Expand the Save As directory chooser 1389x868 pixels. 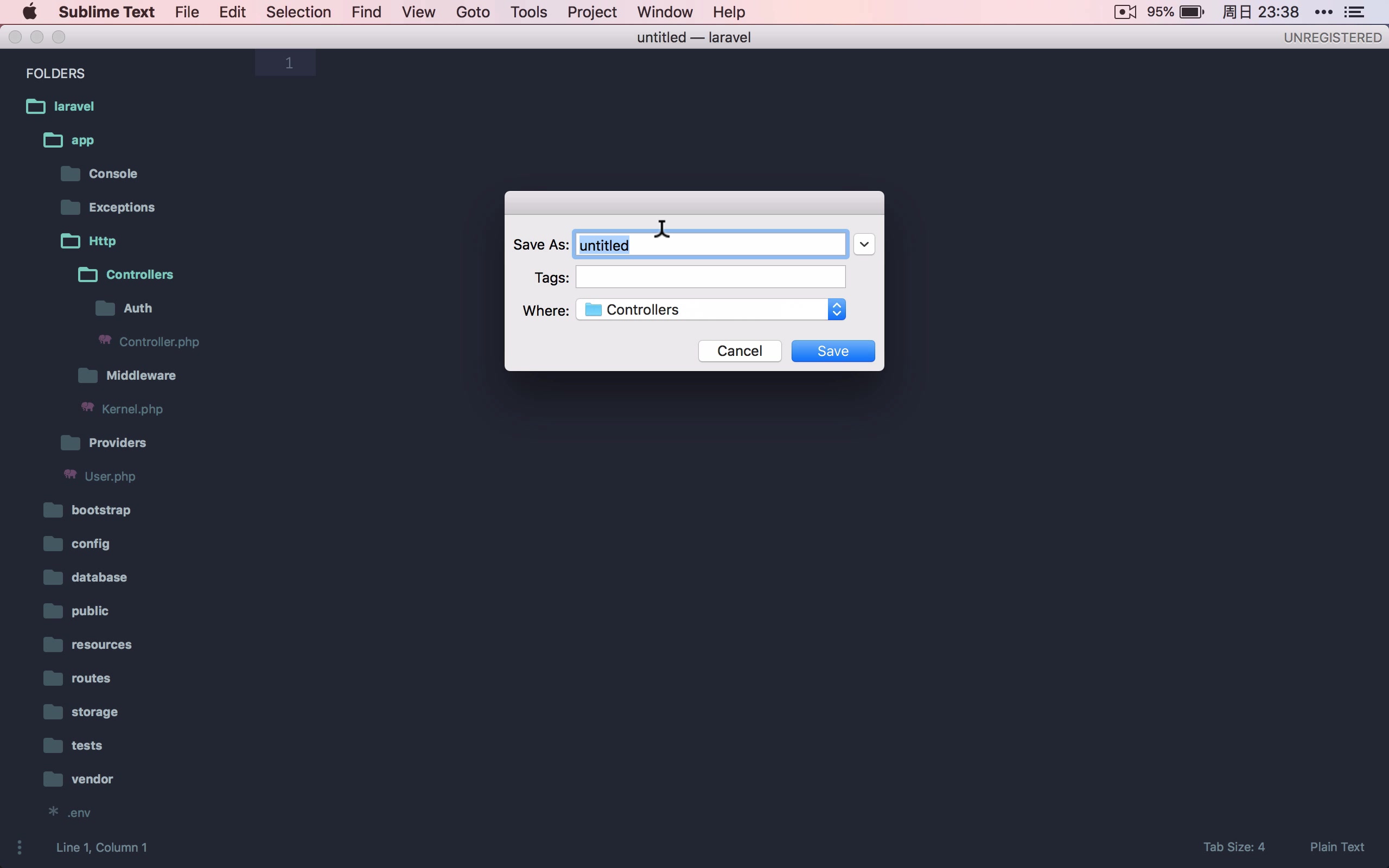pyautogui.click(x=864, y=244)
